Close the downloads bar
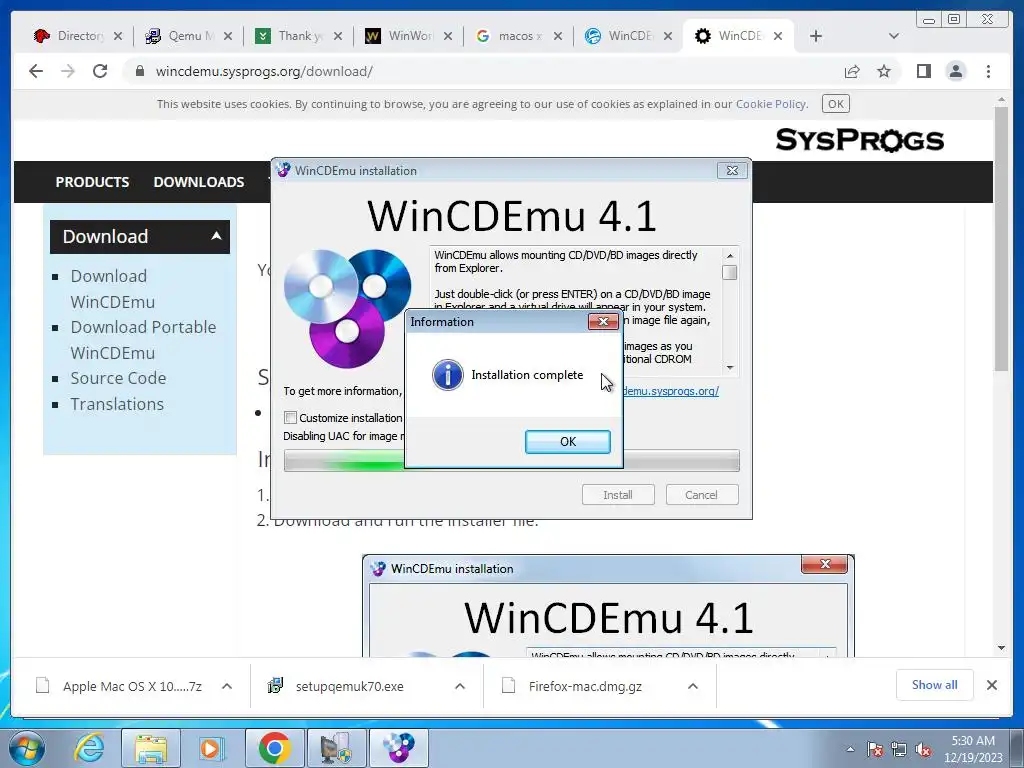Viewport: 1024px width, 768px height. tap(991, 685)
